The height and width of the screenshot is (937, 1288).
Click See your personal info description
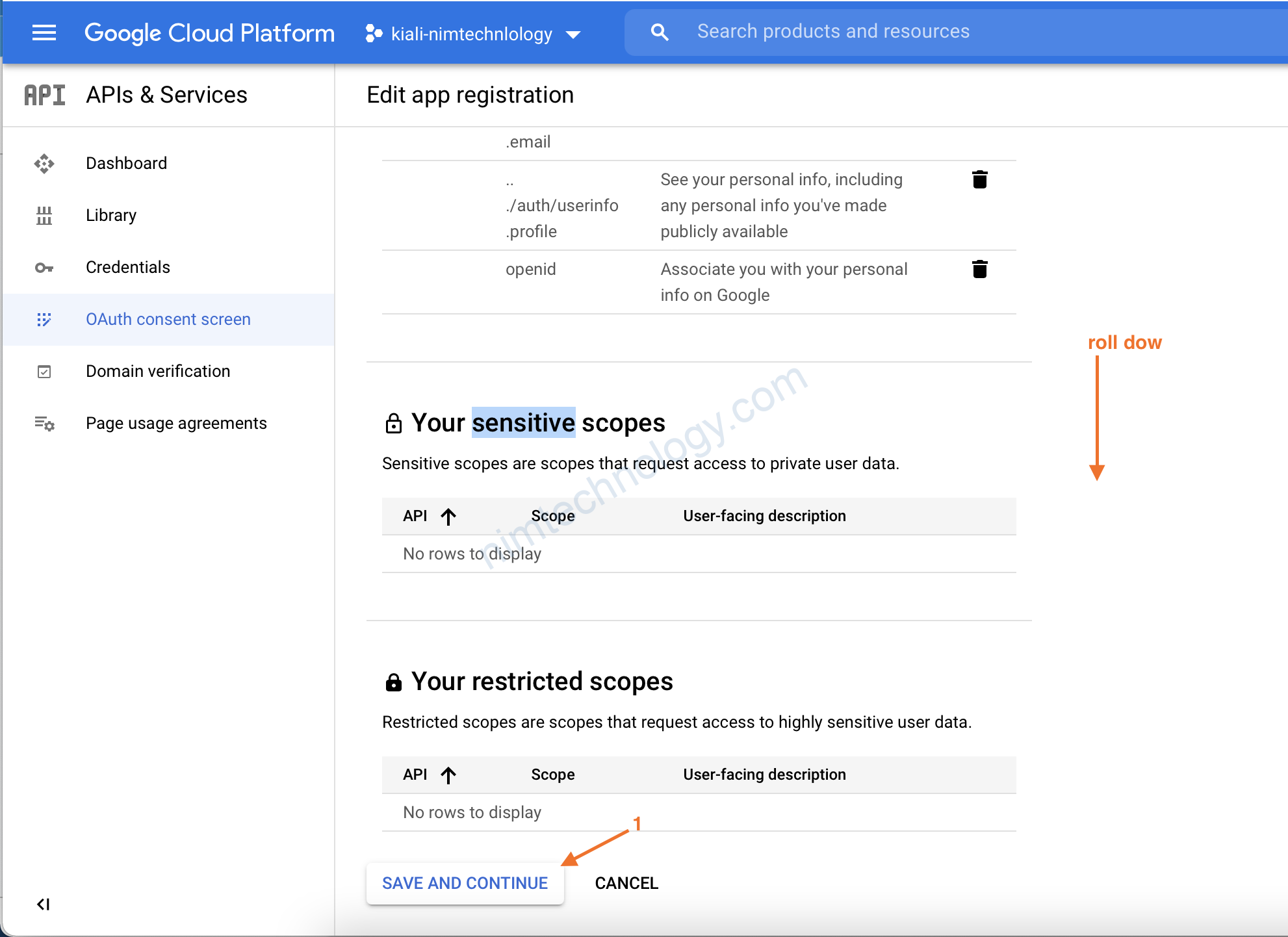(x=781, y=205)
